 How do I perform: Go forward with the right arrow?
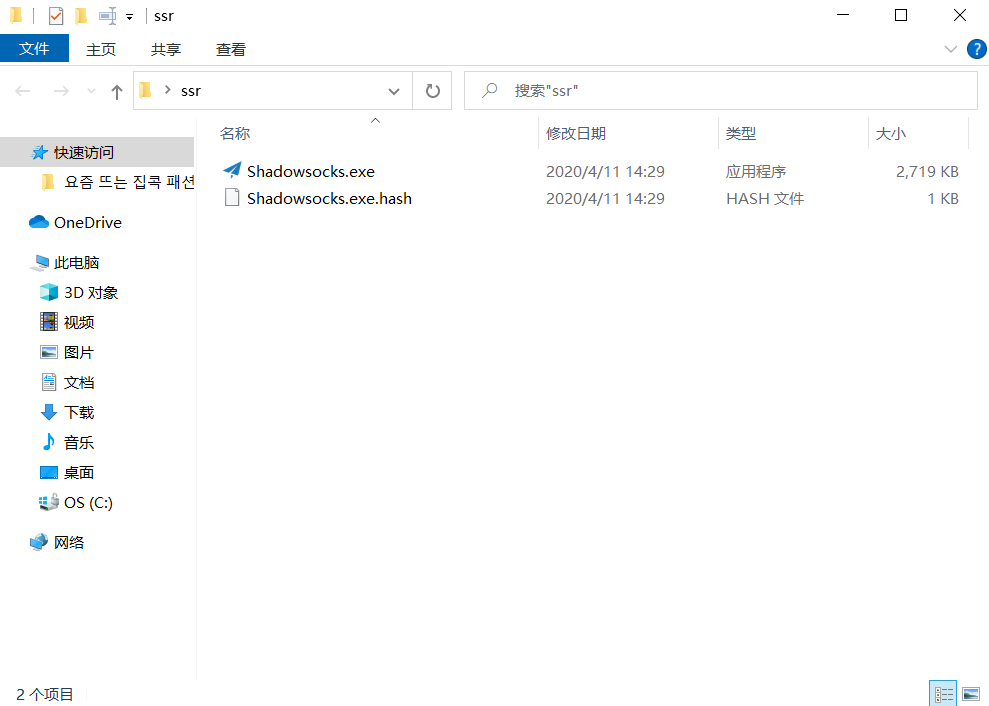tap(61, 91)
